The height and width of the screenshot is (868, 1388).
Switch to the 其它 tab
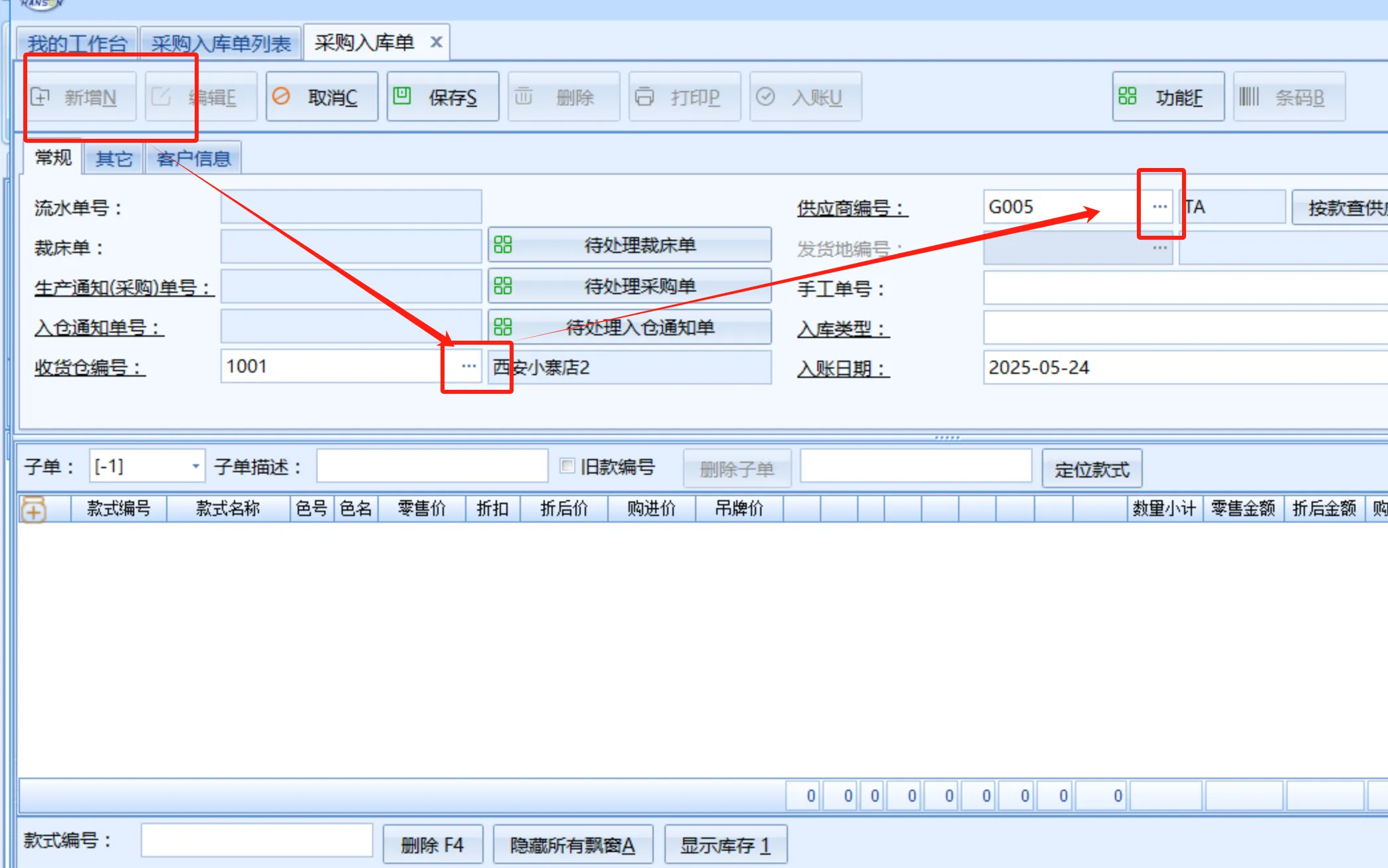(114, 159)
